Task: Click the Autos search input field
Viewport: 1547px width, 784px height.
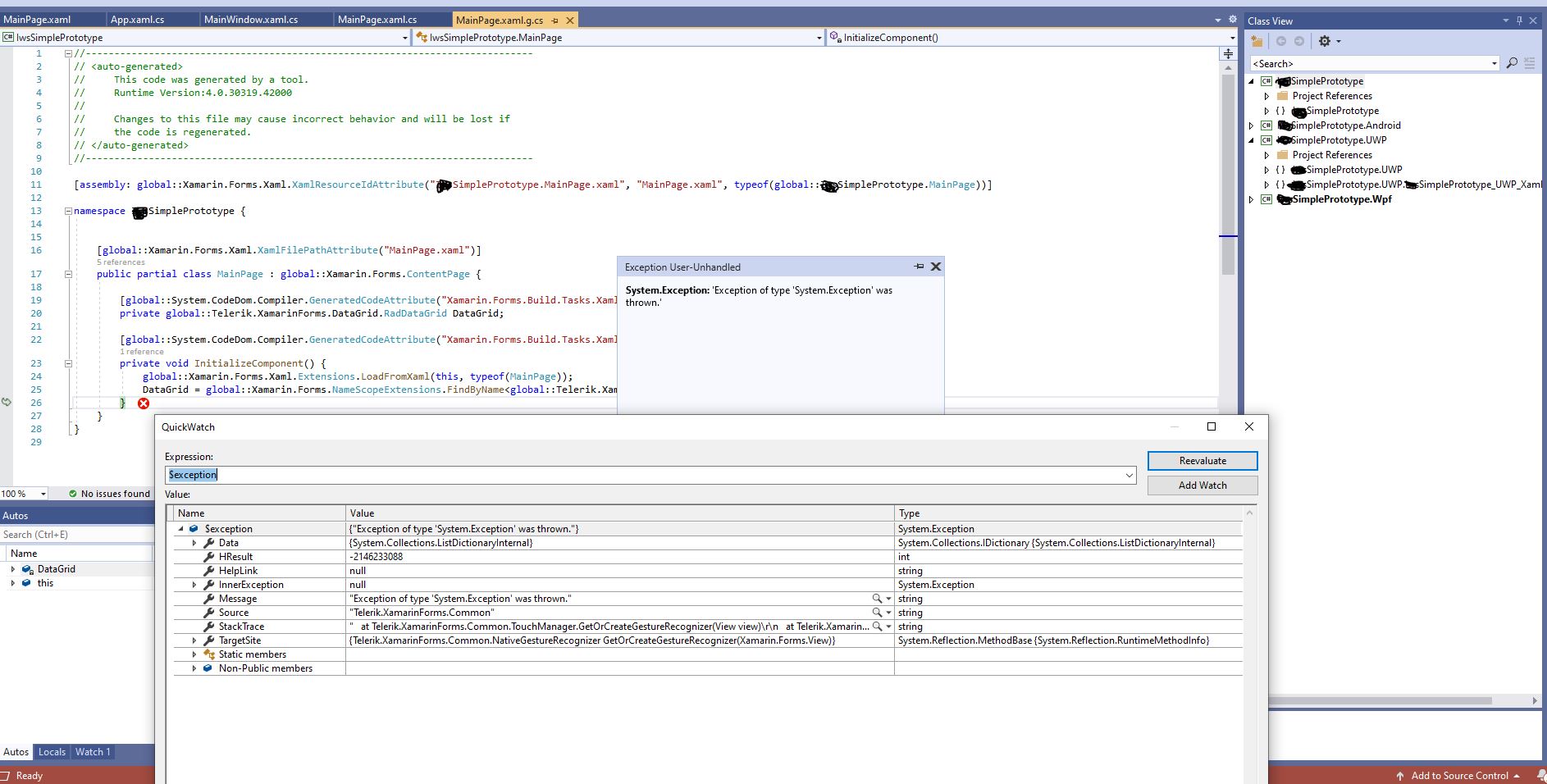Action: coord(75,535)
